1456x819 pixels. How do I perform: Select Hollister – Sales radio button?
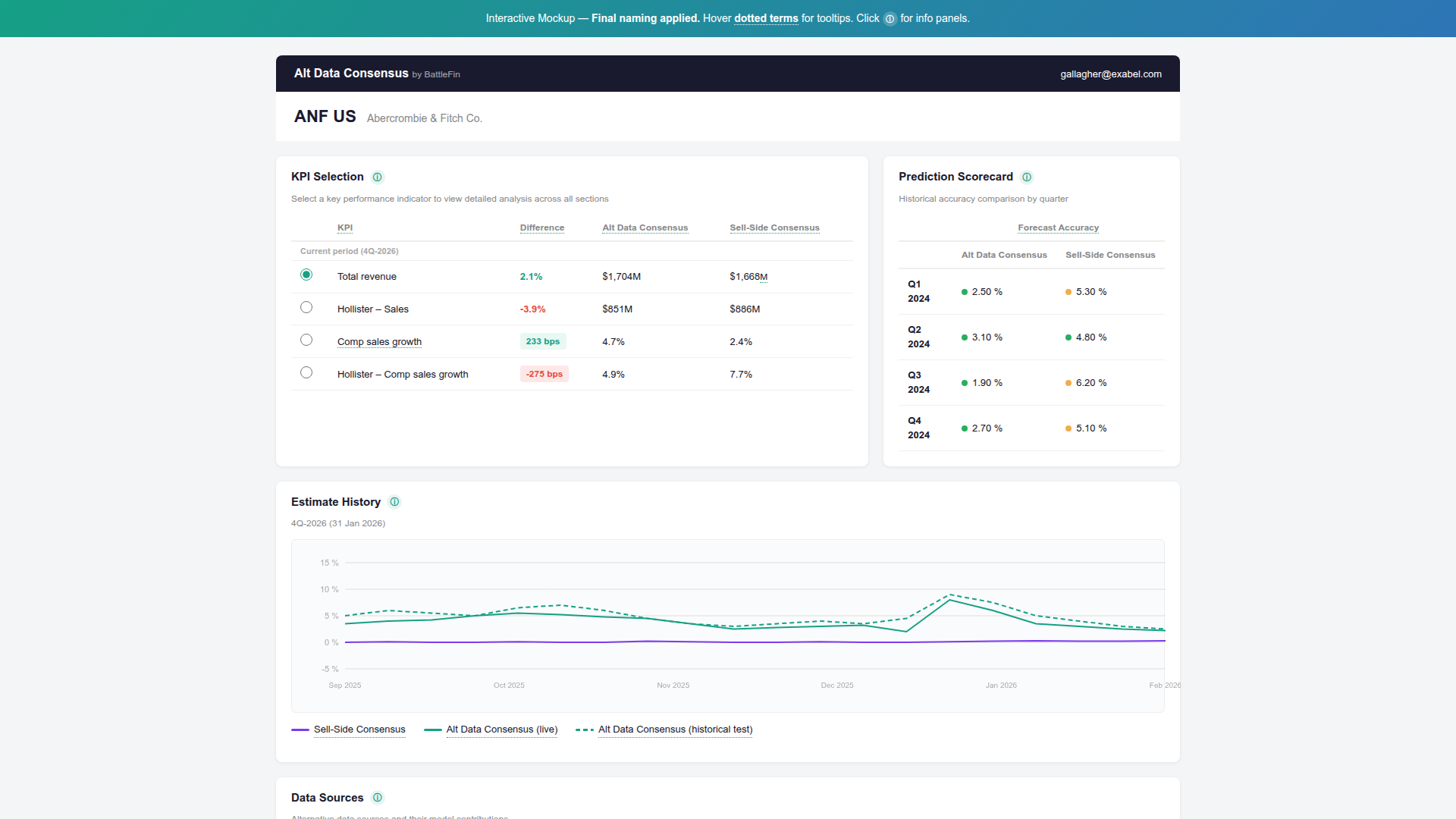pos(306,307)
